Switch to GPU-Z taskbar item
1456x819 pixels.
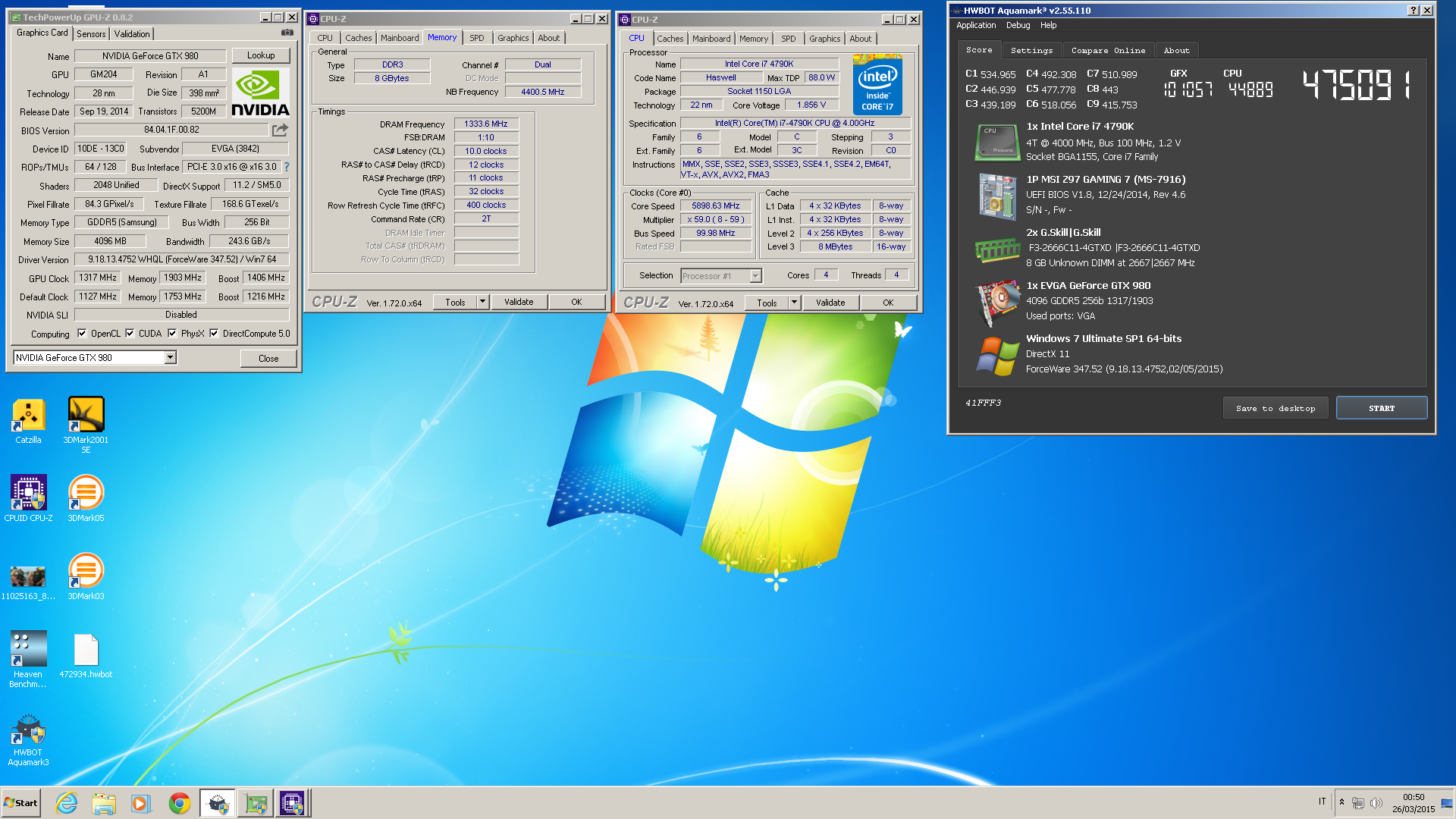click(256, 803)
